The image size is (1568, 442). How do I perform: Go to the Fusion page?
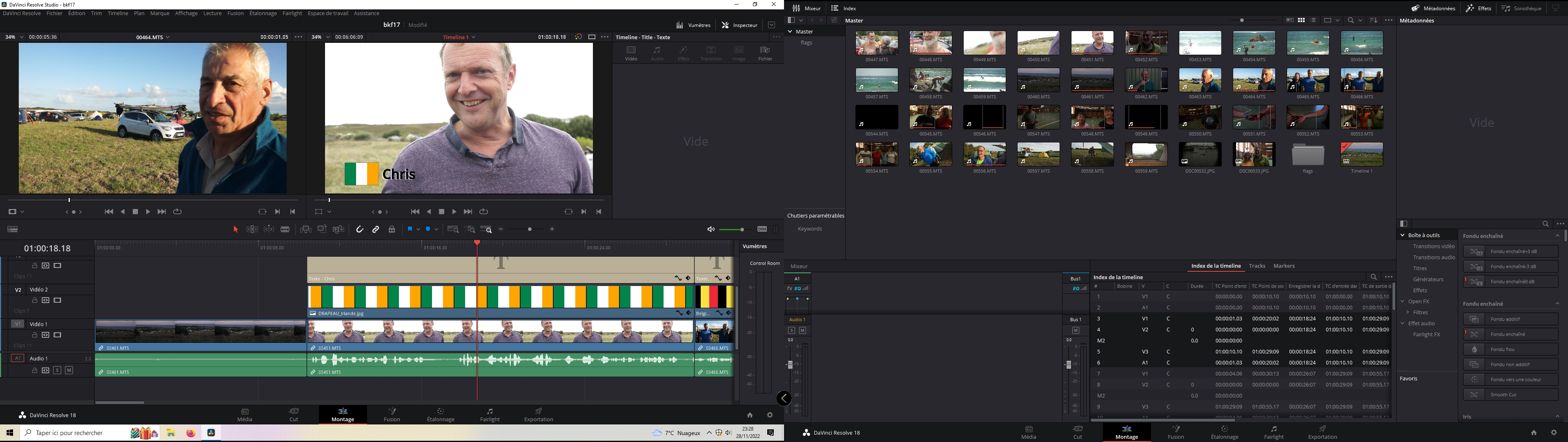(x=392, y=415)
